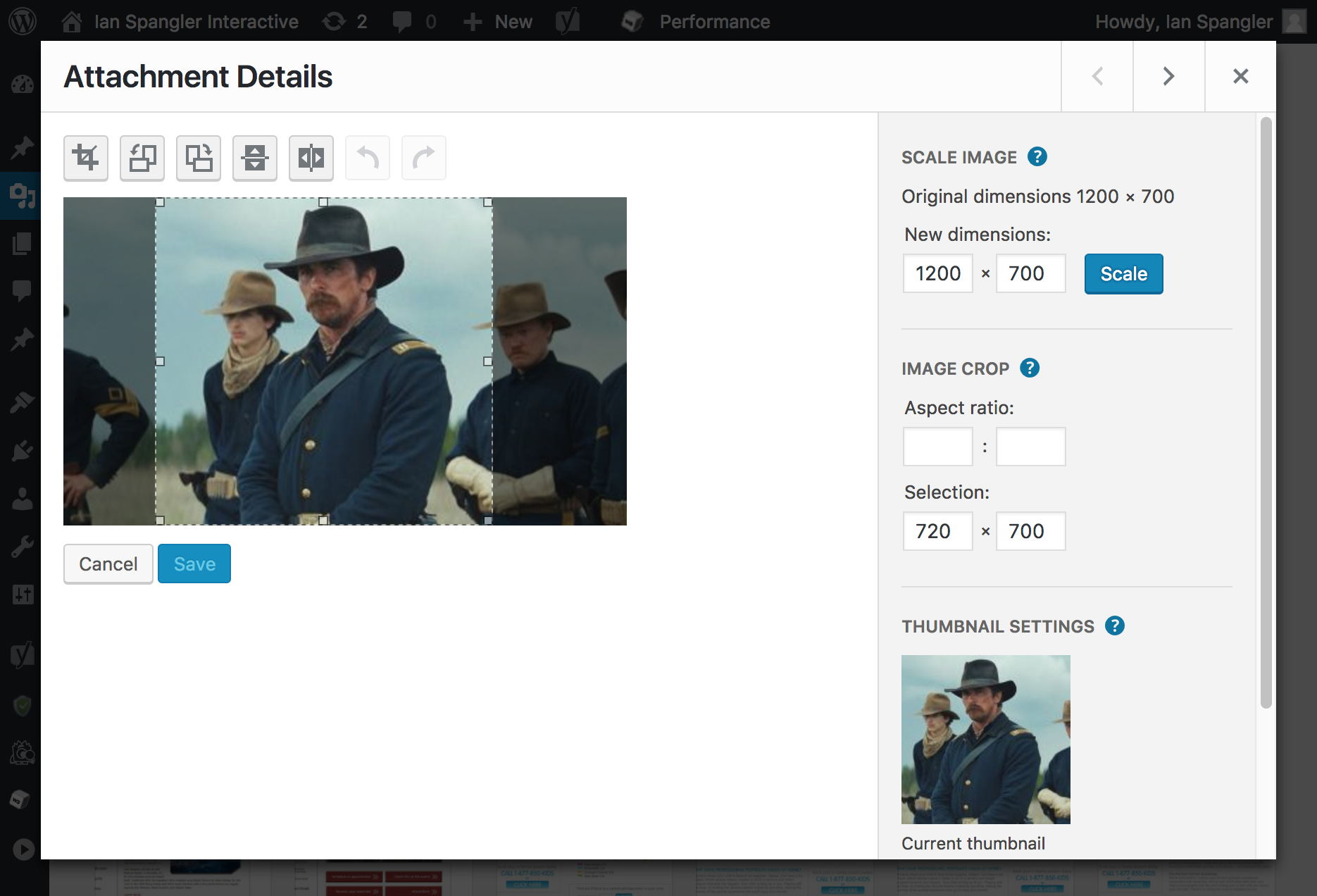This screenshot has width=1317, height=896.
Task: Open the Thumbnail Settings help tooltip
Action: 1114,625
